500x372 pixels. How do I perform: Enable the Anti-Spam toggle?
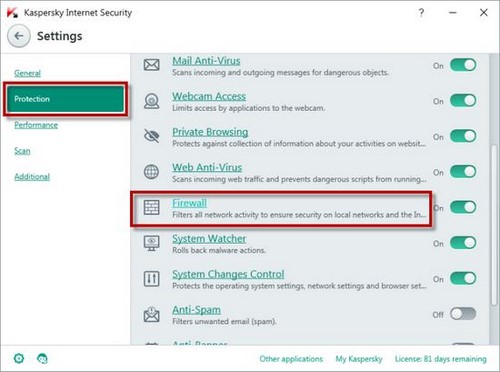coord(463,314)
